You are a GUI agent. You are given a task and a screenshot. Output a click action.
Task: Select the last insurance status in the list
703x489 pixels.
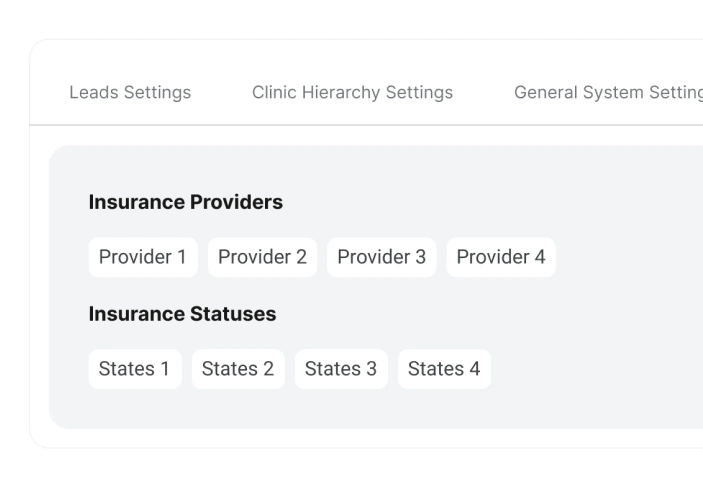pyautogui.click(x=444, y=369)
